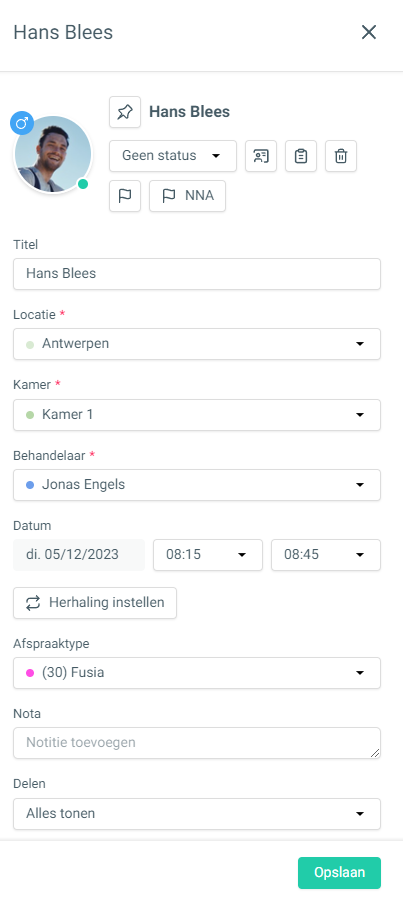Click the clipboard icon button

301,156
